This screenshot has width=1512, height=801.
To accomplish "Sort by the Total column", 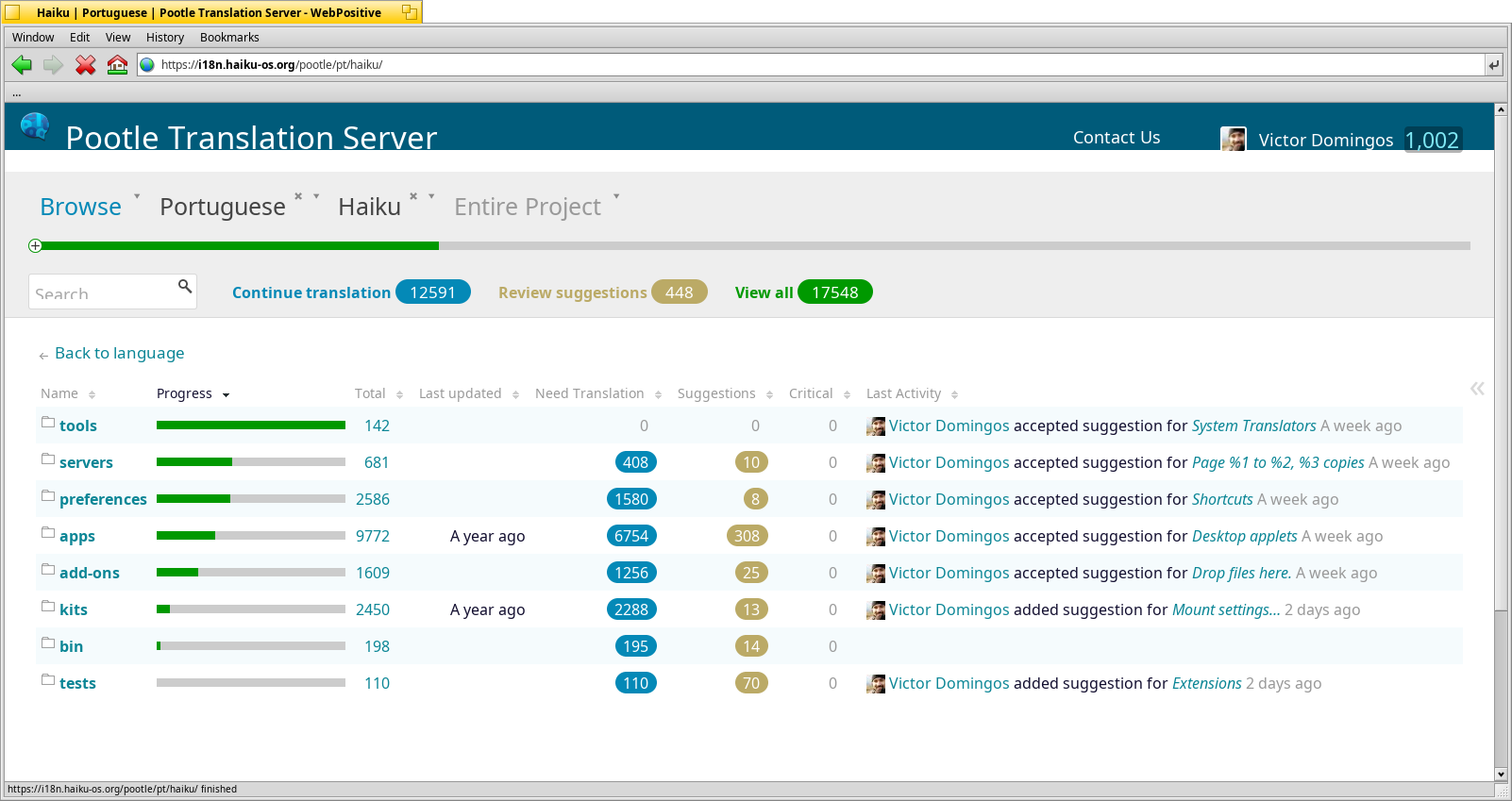I will pyautogui.click(x=379, y=393).
